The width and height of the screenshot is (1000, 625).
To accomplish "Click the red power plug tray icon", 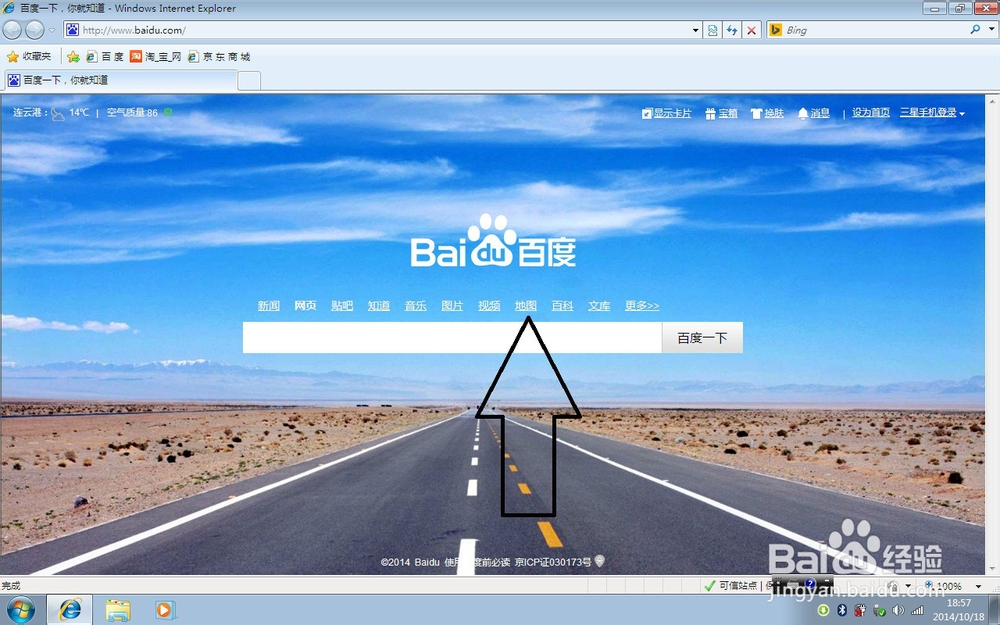I will [860, 610].
